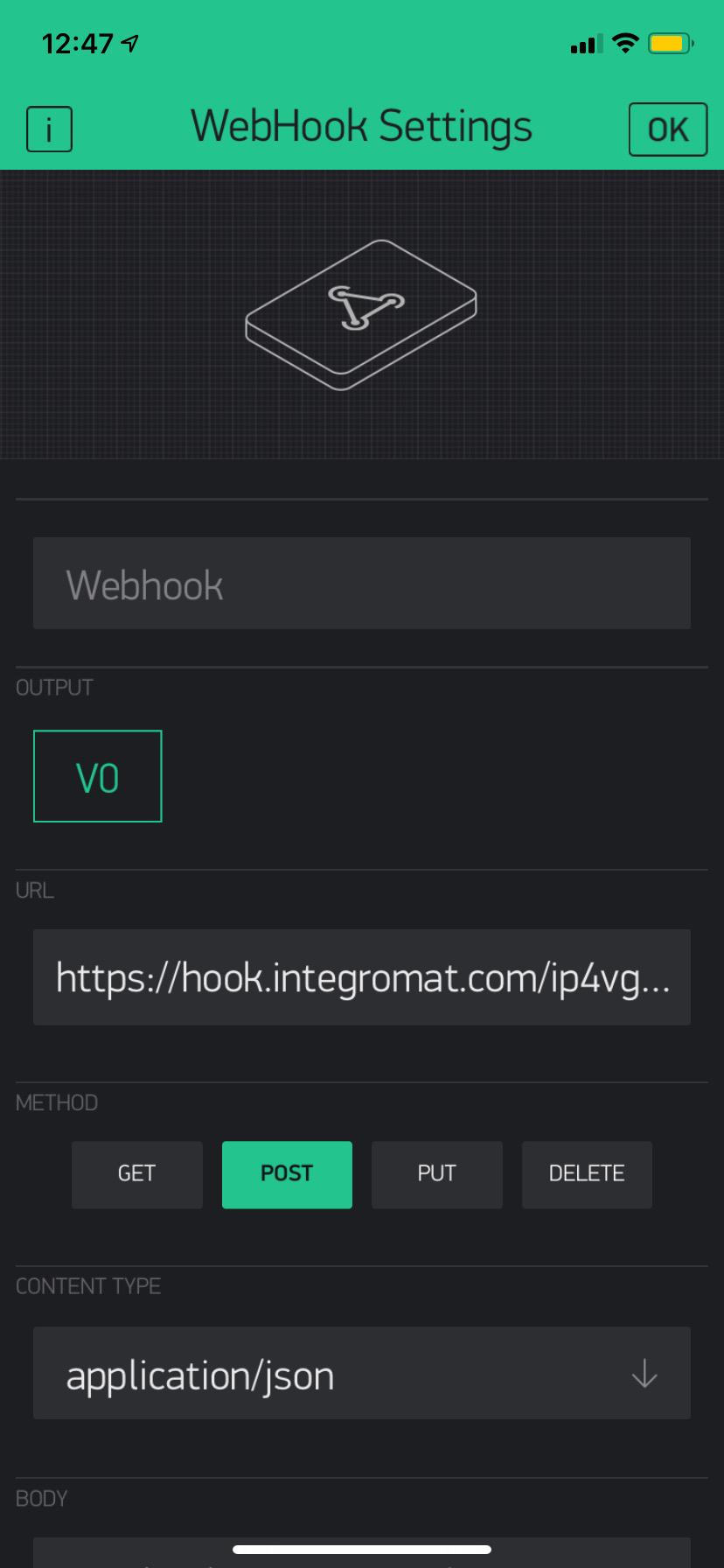The height and width of the screenshot is (1568, 724).
Task: Tap the home indicator bar
Action: click(362, 1549)
